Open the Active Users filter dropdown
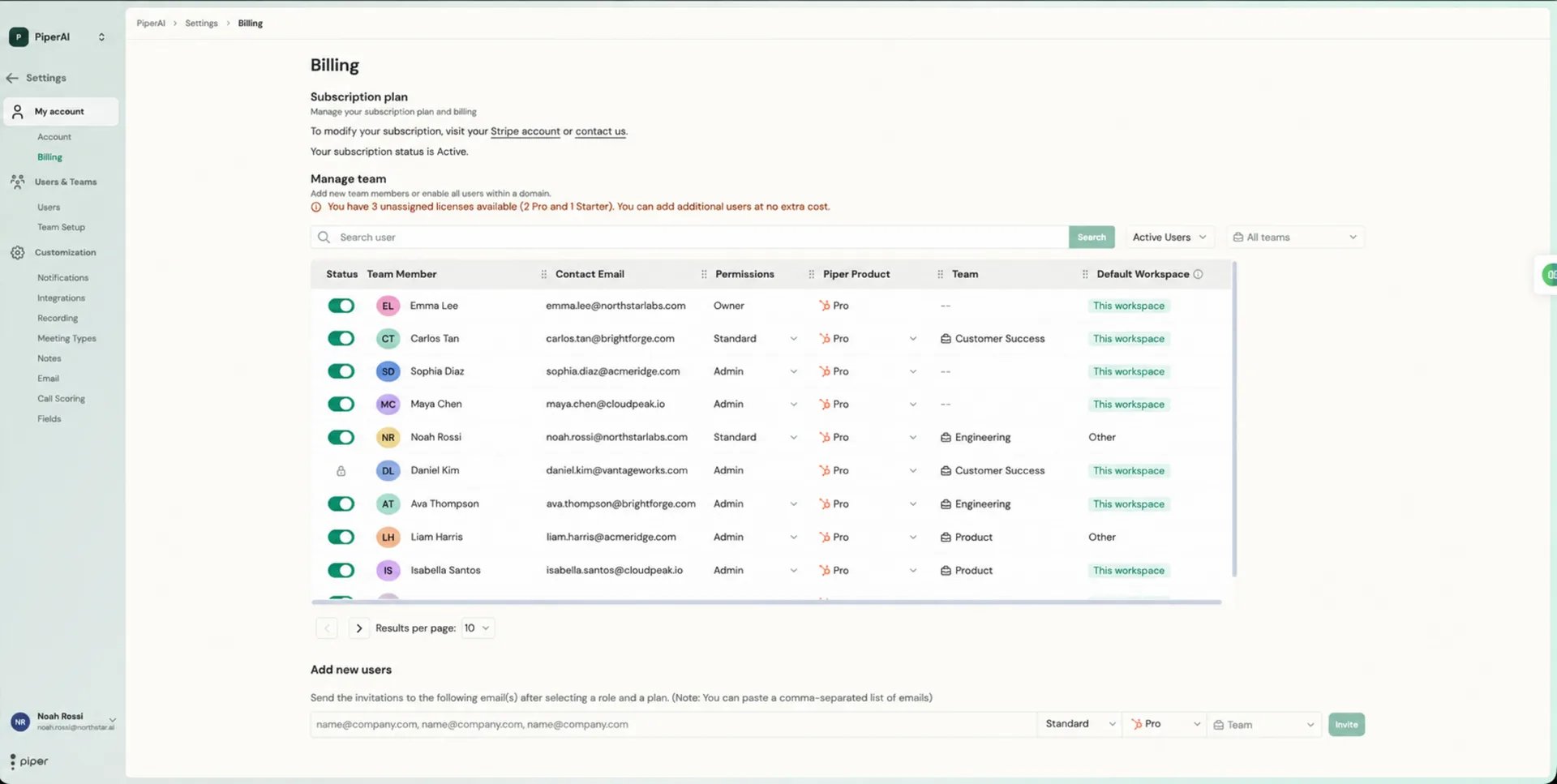Image resolution: width=1557 pixels, height=784 pixels. pyautogui.click(x=1169, y=237)
